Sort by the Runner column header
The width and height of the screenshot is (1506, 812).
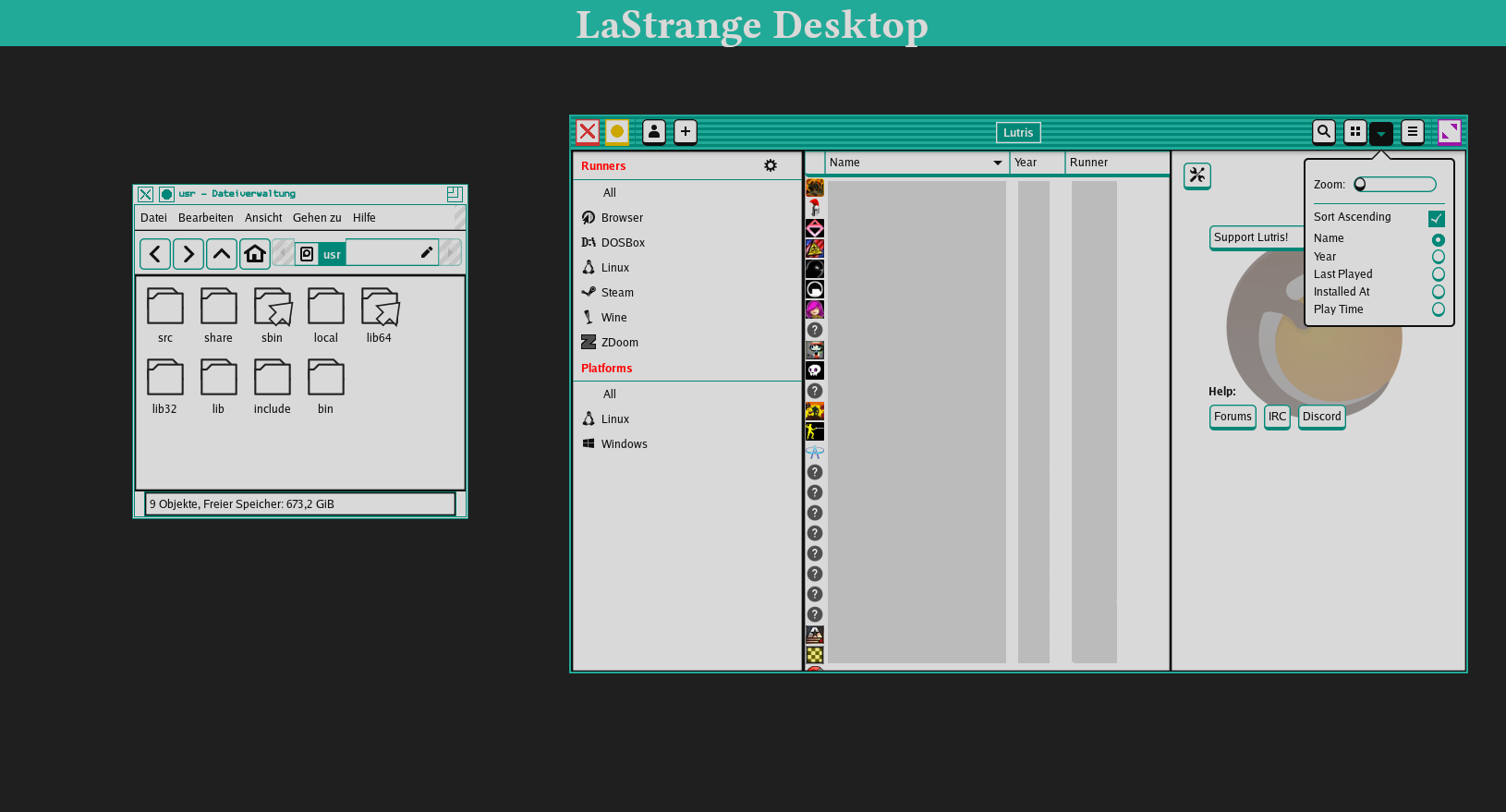[x=1117, y=163]
